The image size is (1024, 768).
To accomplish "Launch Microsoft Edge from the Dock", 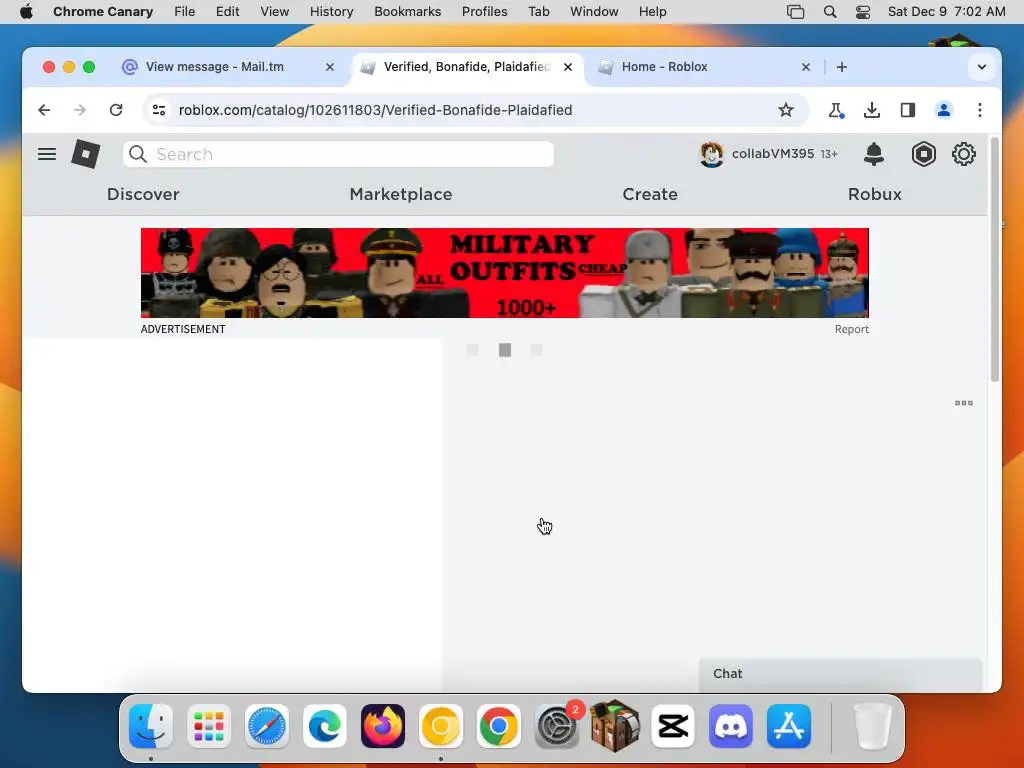I will (325, 726).
